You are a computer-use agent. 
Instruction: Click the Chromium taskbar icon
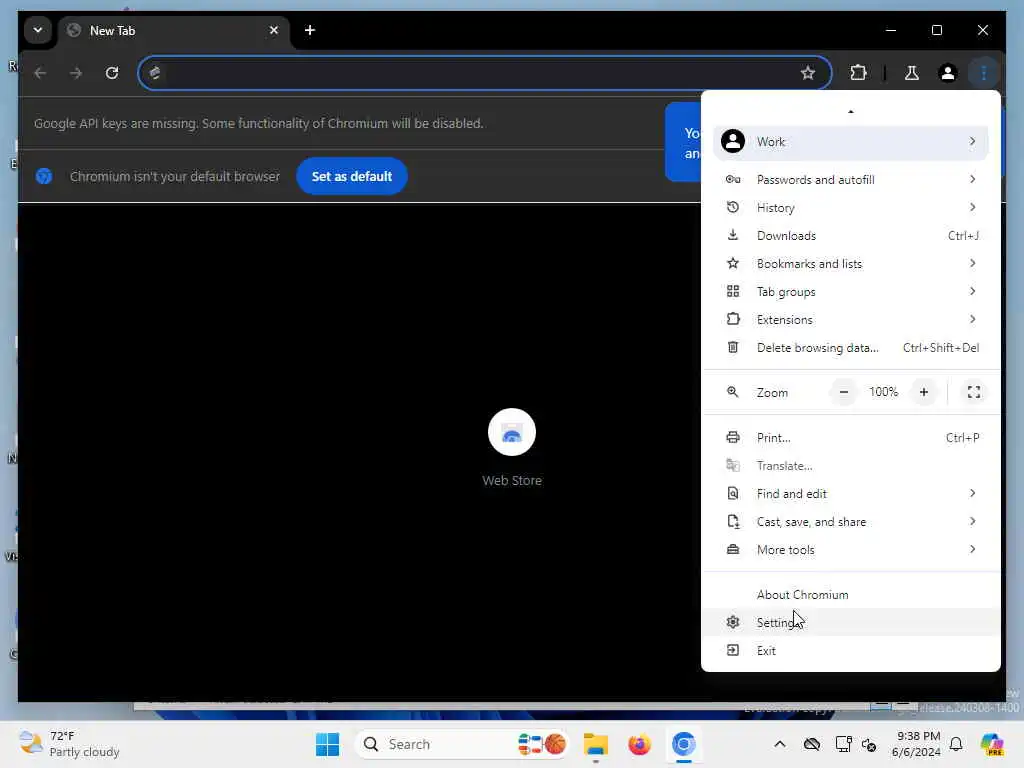683,744
